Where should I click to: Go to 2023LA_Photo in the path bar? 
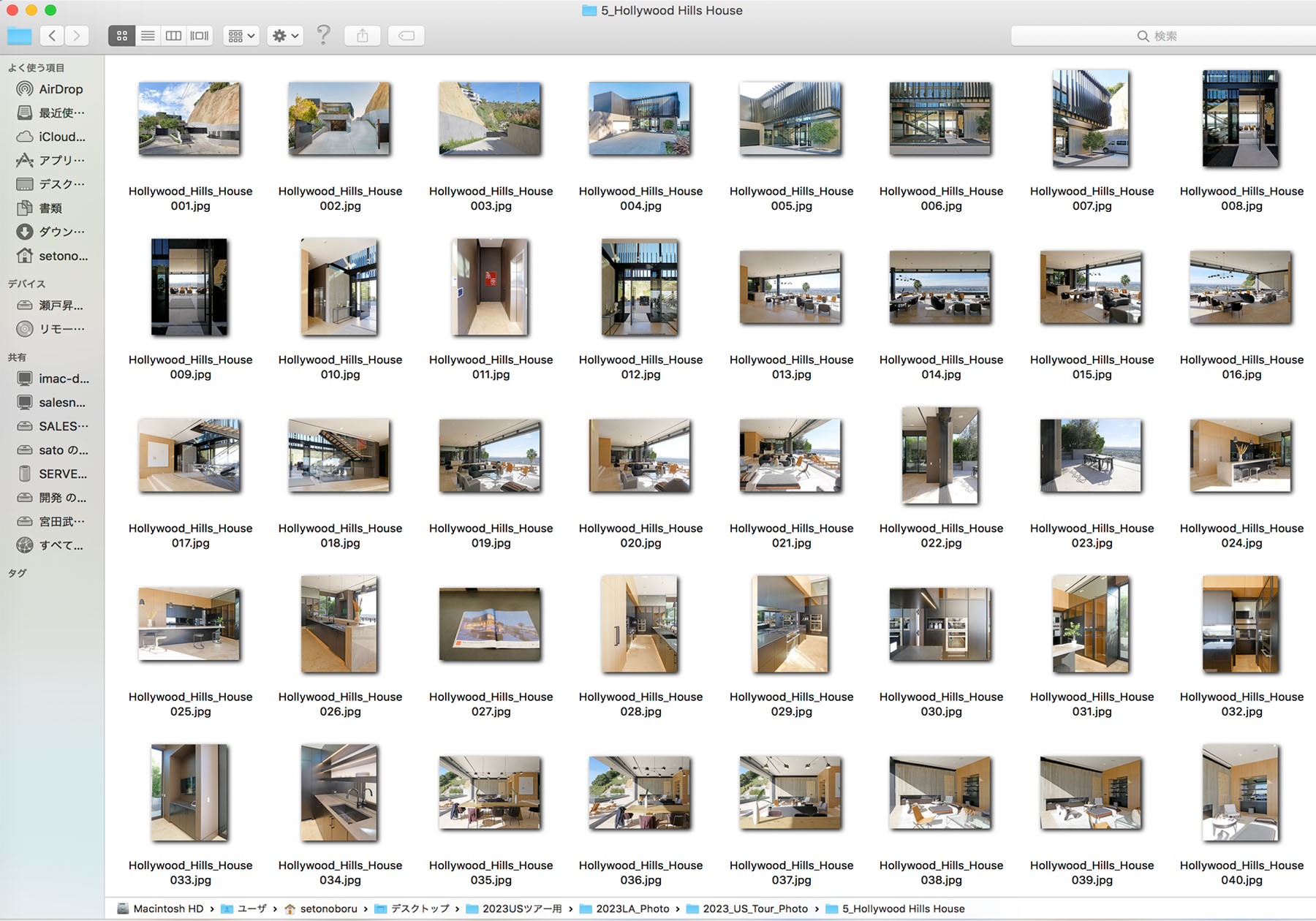(632, 909)
